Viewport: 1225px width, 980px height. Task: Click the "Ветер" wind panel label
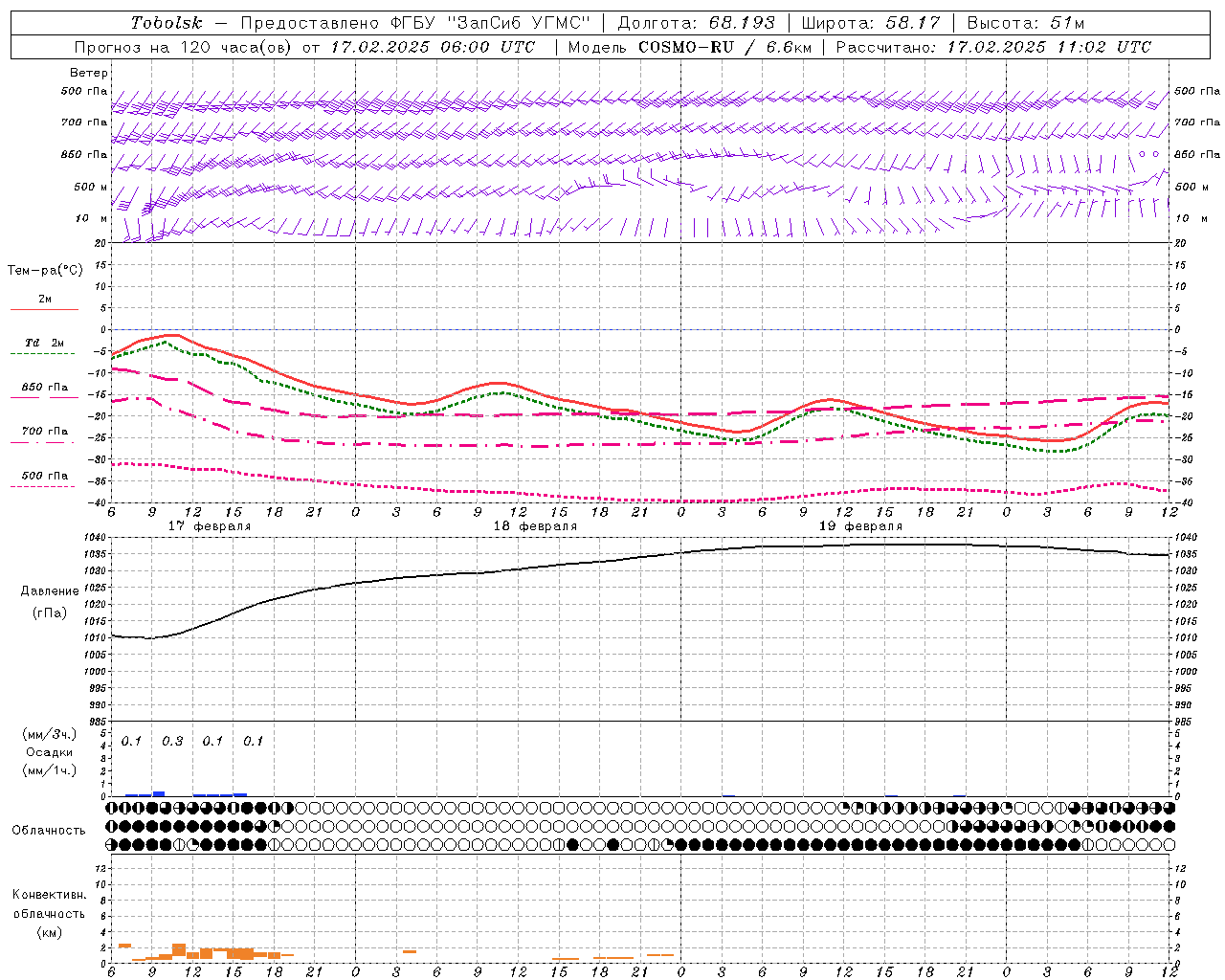[x=89, y=73]
